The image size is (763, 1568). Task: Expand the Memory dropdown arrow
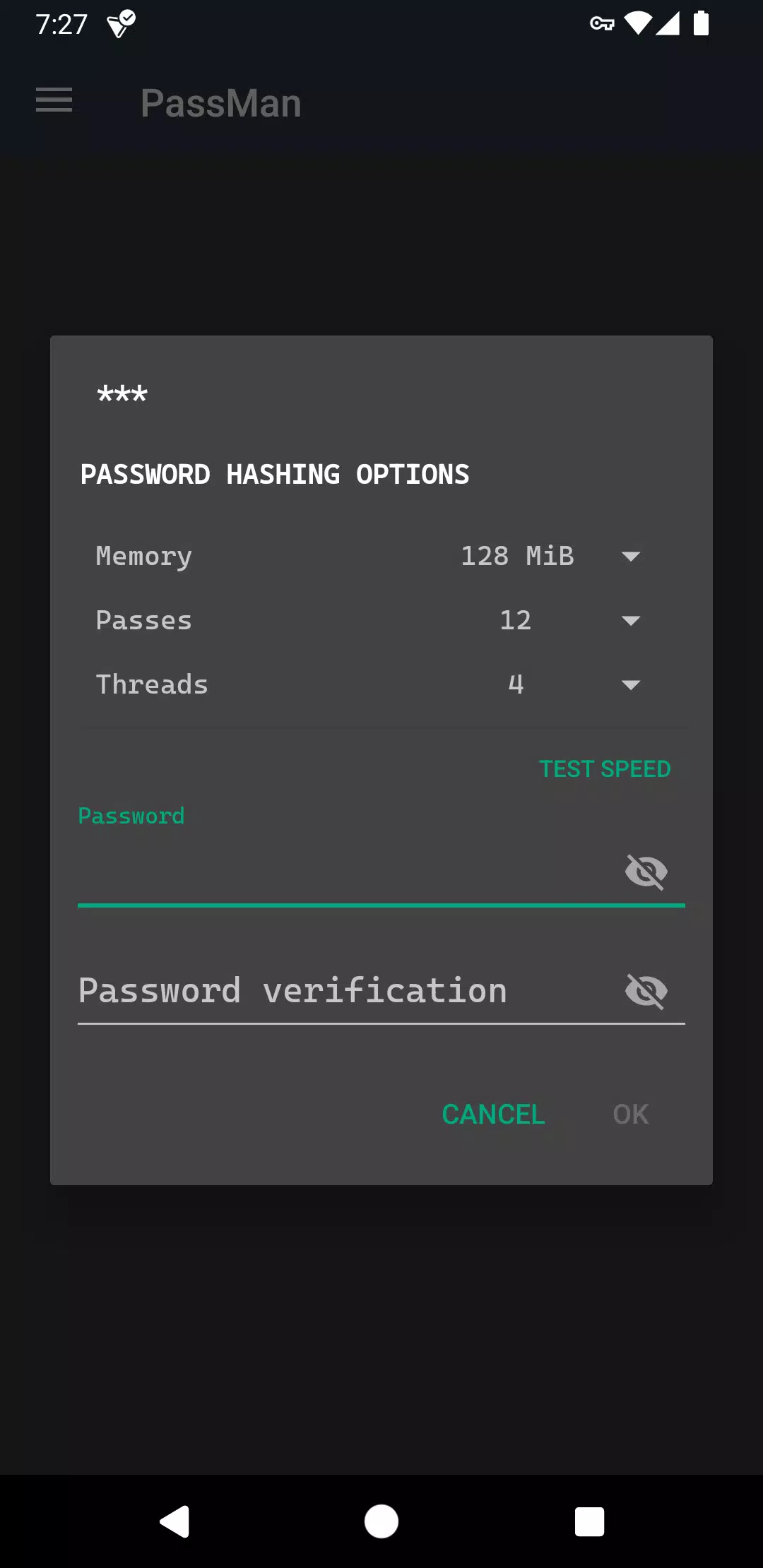tap(630, 557)
